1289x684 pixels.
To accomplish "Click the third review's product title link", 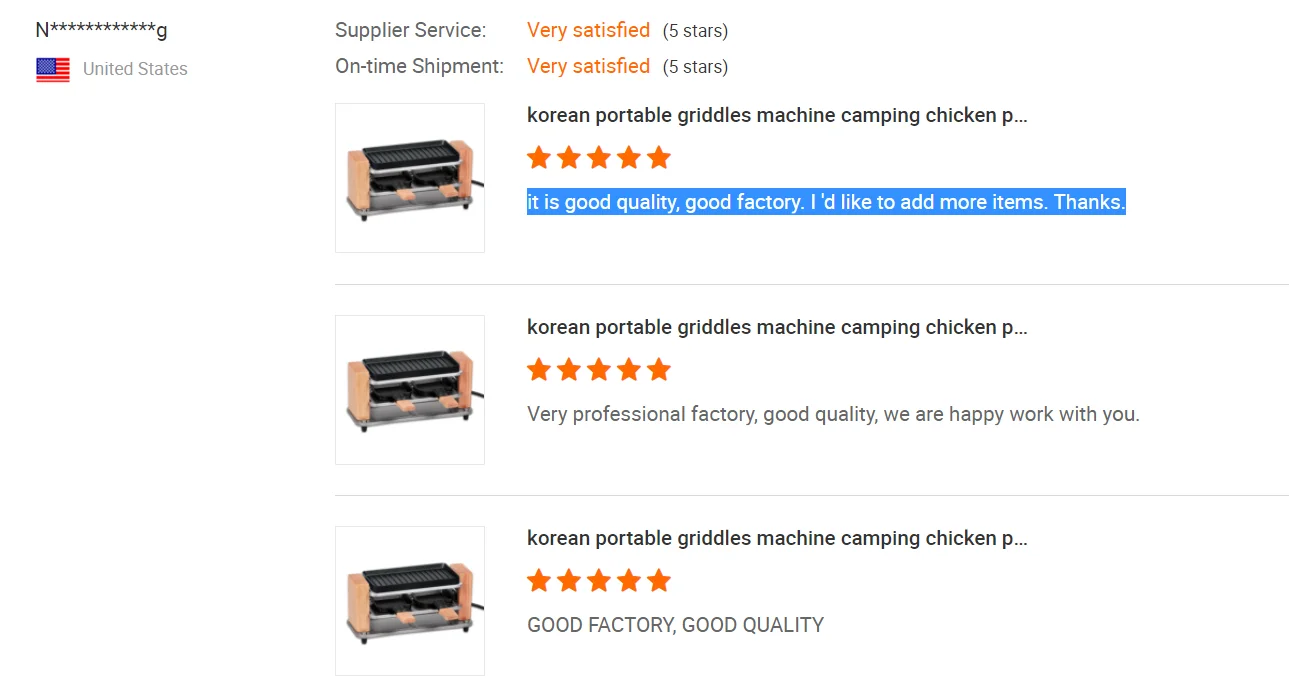I will point(777,538).
